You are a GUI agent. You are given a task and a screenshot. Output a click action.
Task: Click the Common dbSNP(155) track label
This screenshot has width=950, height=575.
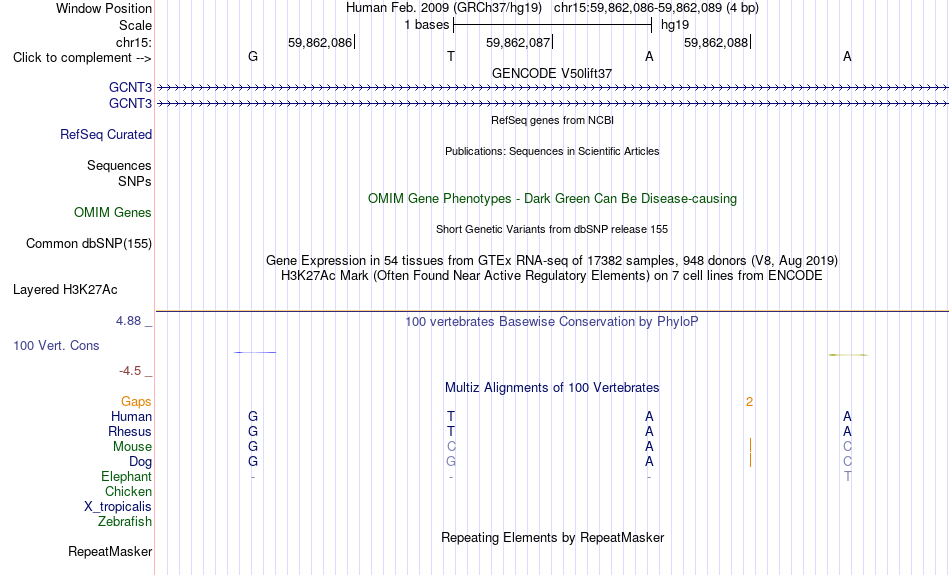point(89,244)
